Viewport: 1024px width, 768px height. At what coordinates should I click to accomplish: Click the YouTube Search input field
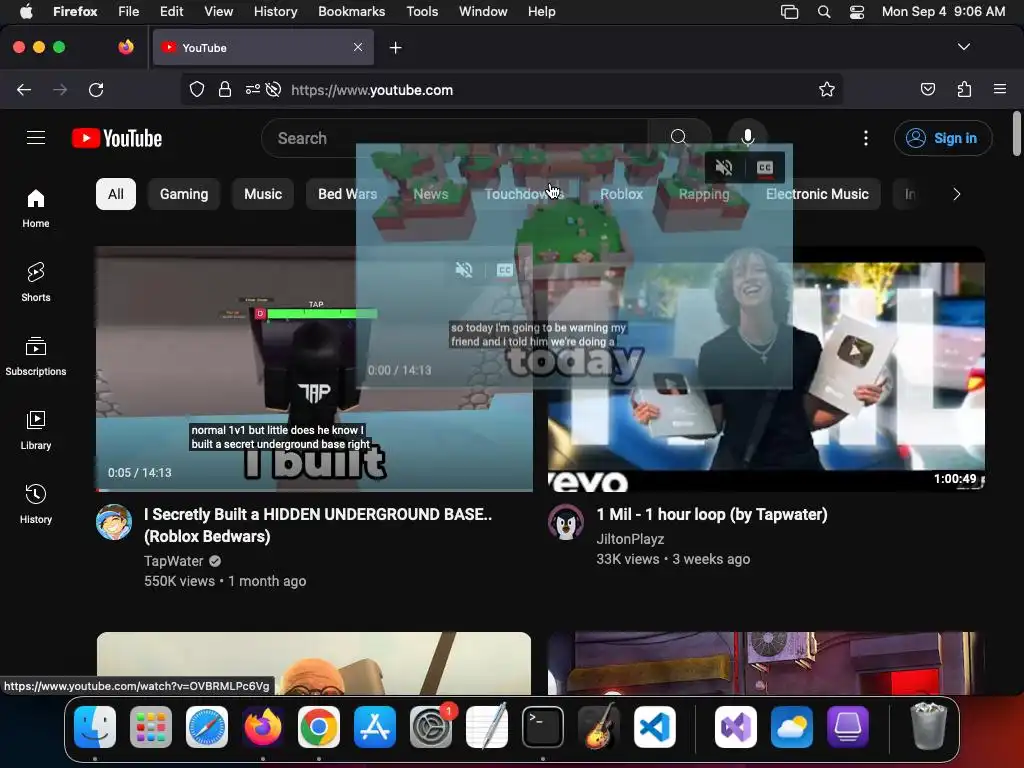pyautogui.click(x=455, y=138)
